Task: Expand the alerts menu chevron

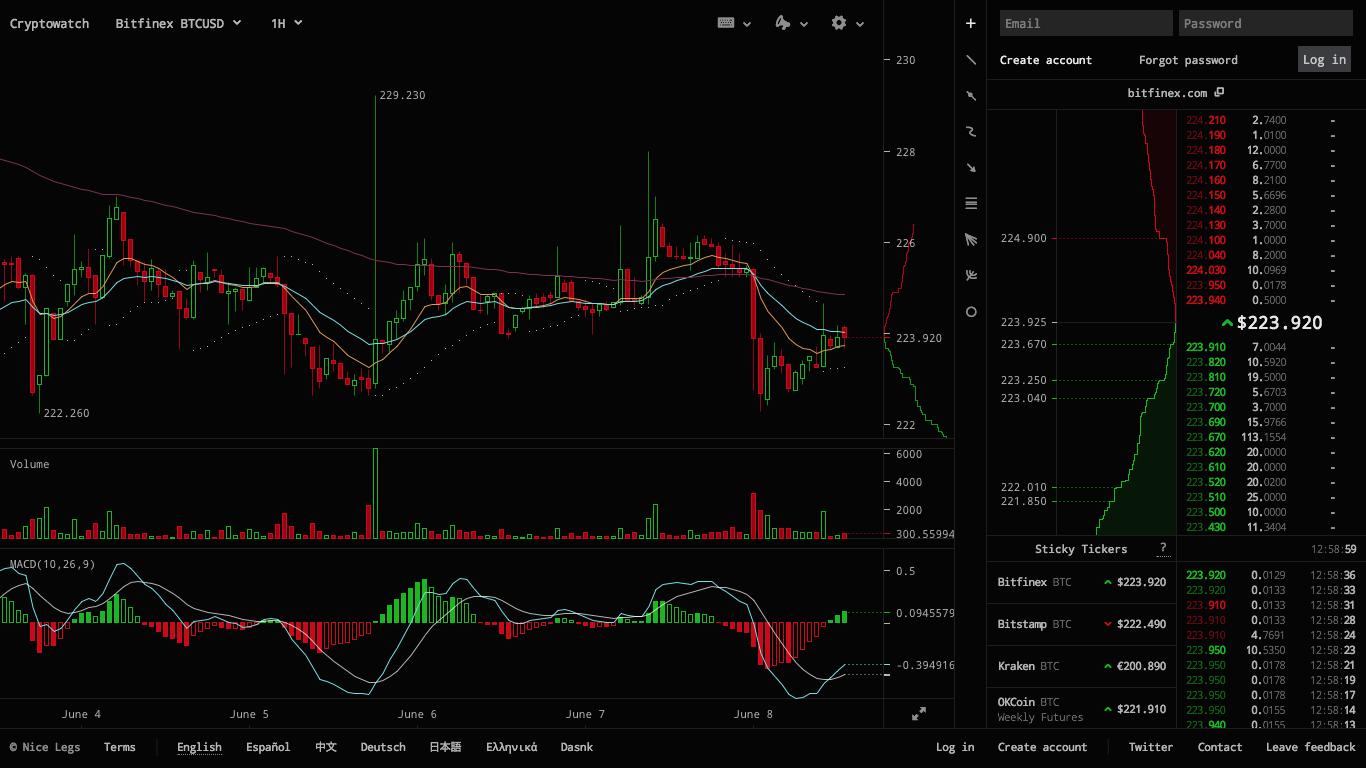Action: 803,24
